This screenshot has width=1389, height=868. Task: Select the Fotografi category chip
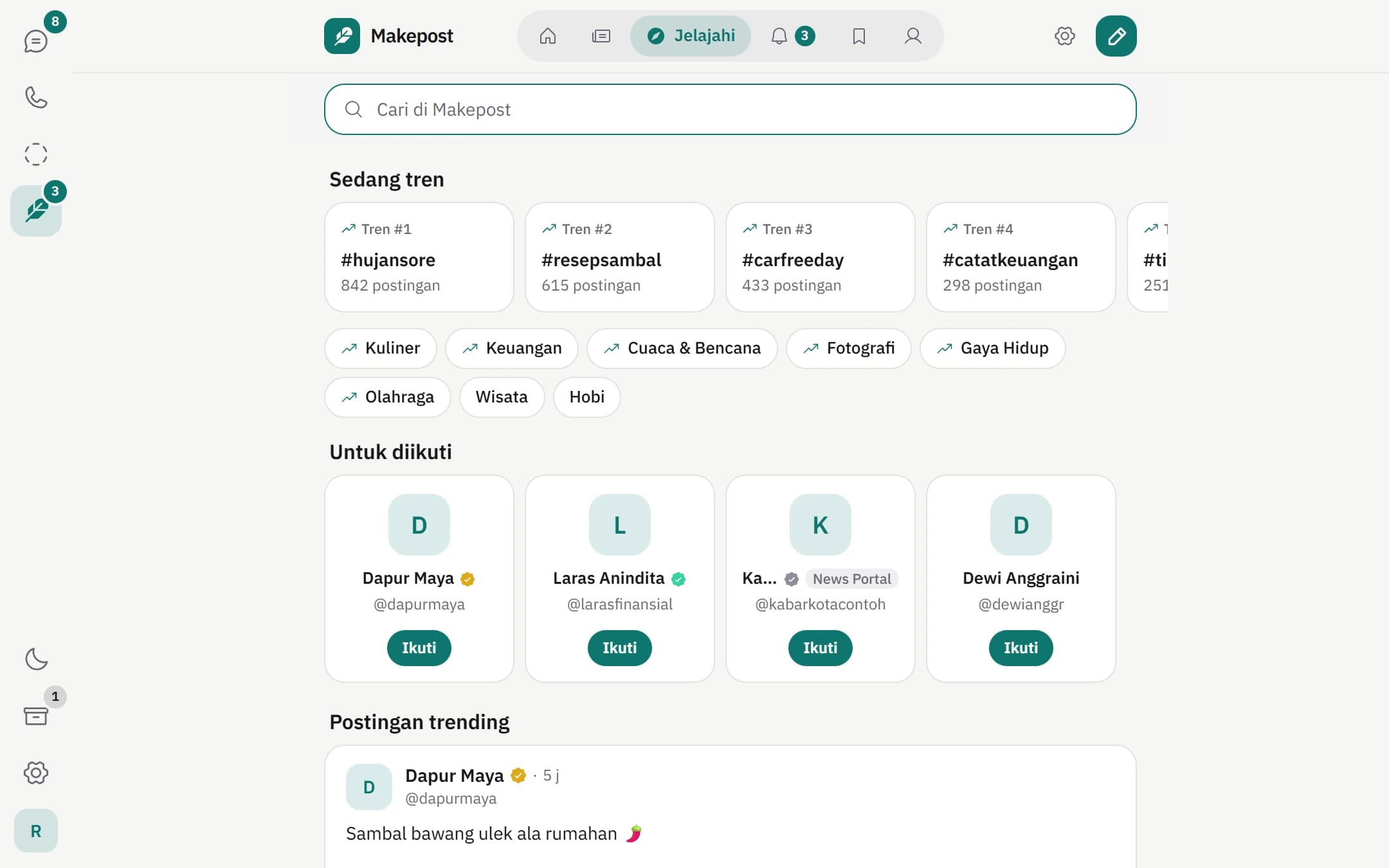point(849,348)
